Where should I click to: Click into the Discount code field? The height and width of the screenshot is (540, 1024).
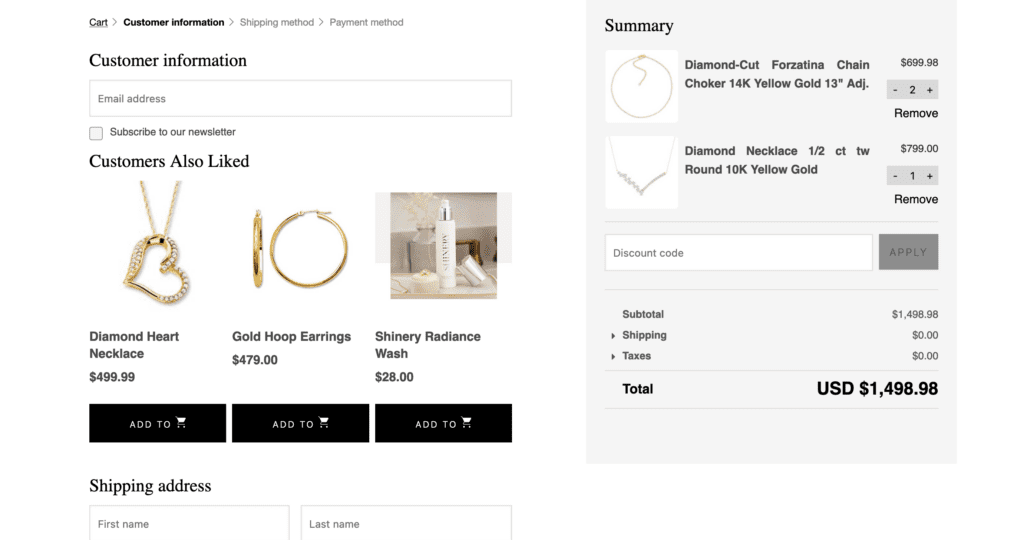click(x=738, y=253)
